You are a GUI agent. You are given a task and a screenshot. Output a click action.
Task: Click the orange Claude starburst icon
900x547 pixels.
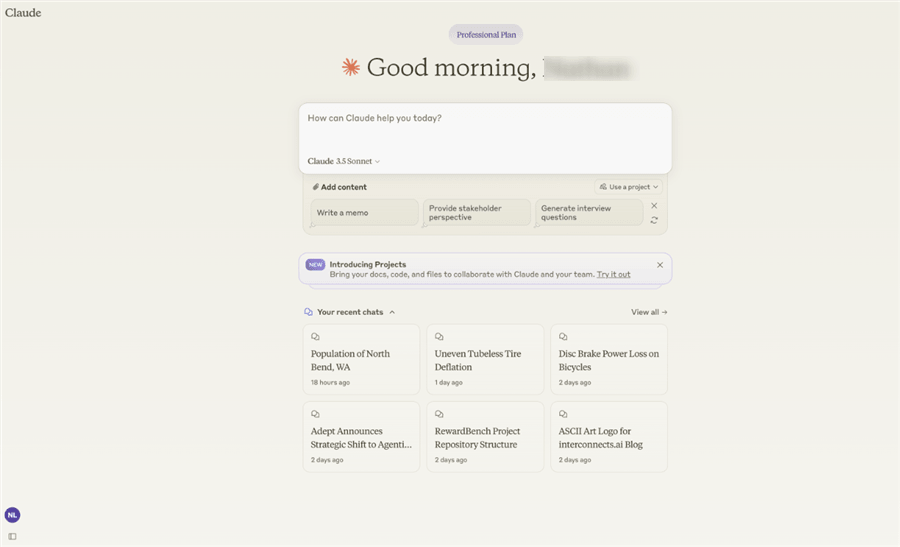tap(351, 67)
